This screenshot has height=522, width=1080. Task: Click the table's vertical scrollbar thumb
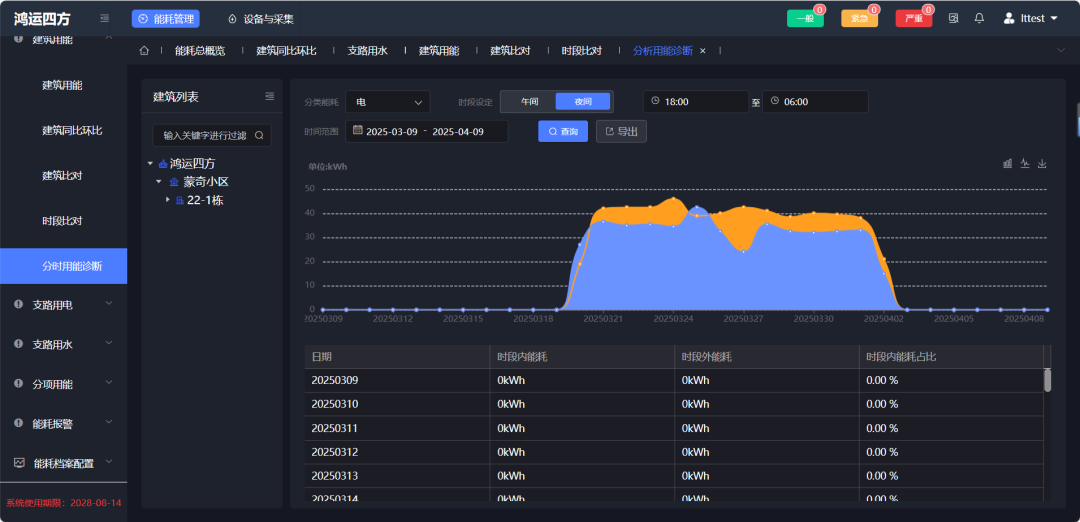[1047, 380]
